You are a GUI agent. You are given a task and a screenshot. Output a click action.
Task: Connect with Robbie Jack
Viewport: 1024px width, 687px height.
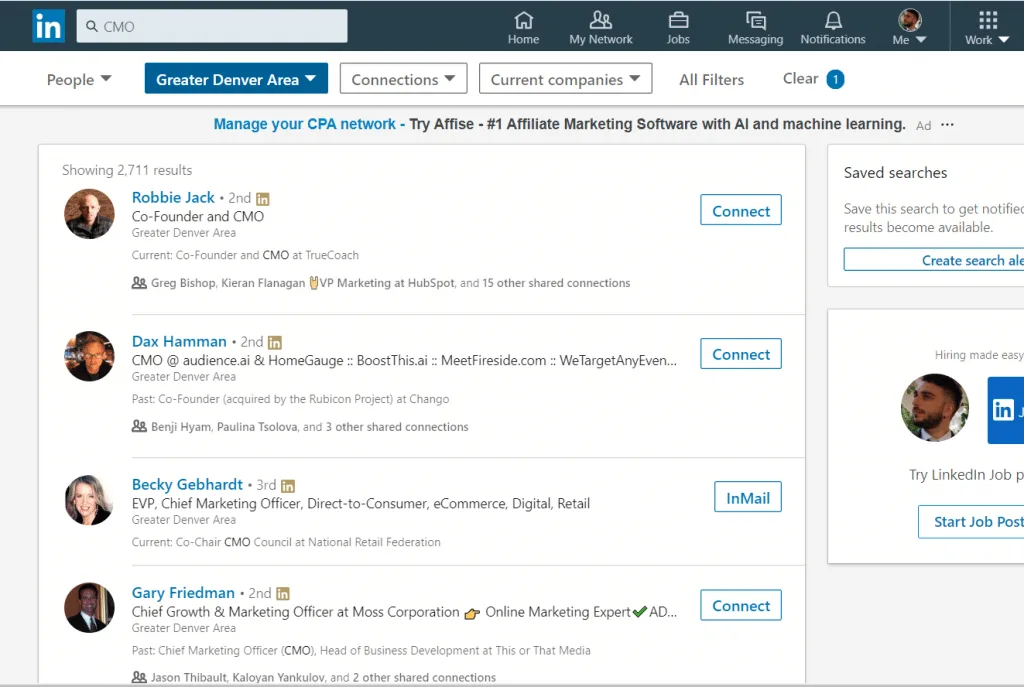click(x=741, y=210)
